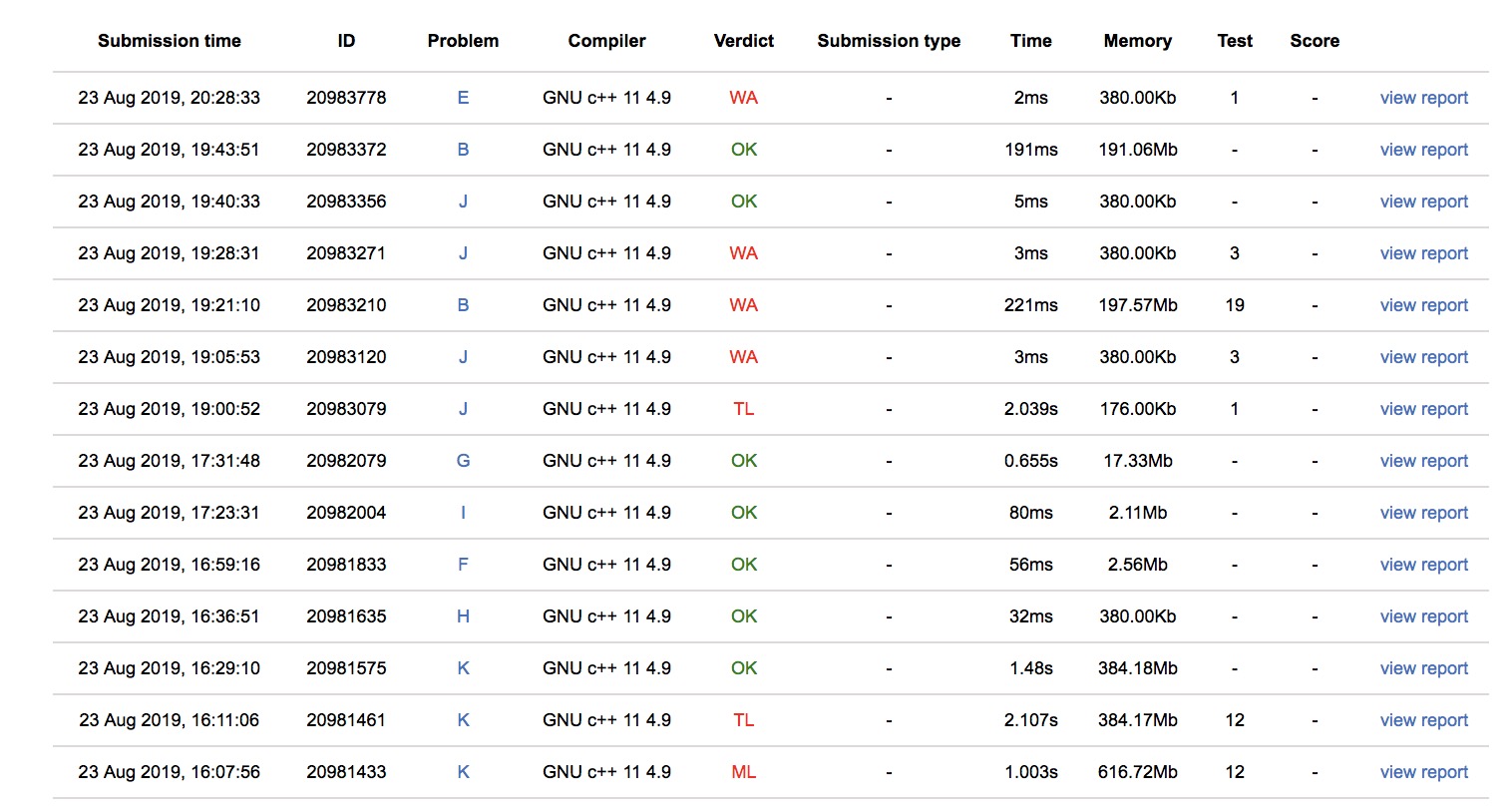
Task: Open problem B link for submission 20983372
Action: point(463,150)
